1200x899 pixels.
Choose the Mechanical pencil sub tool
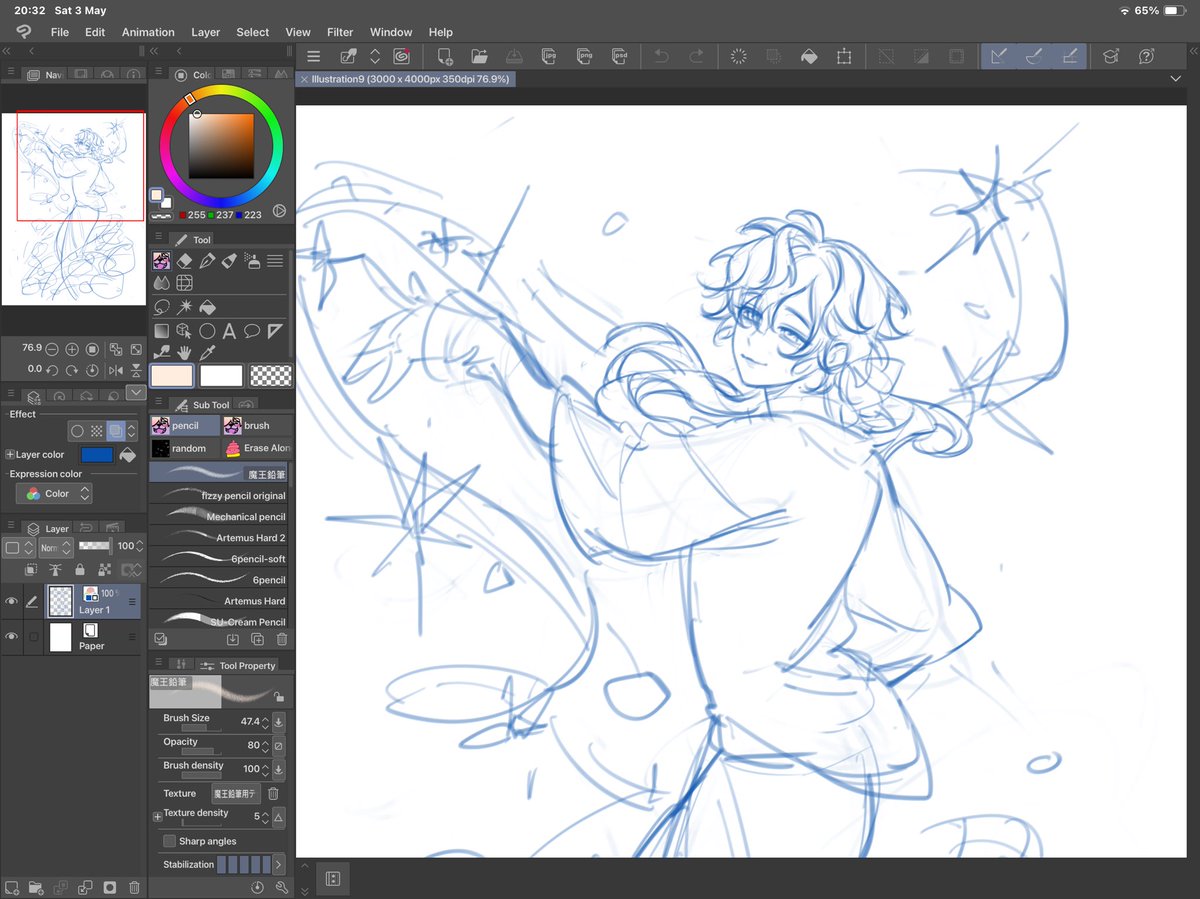(x=219, y=516)
